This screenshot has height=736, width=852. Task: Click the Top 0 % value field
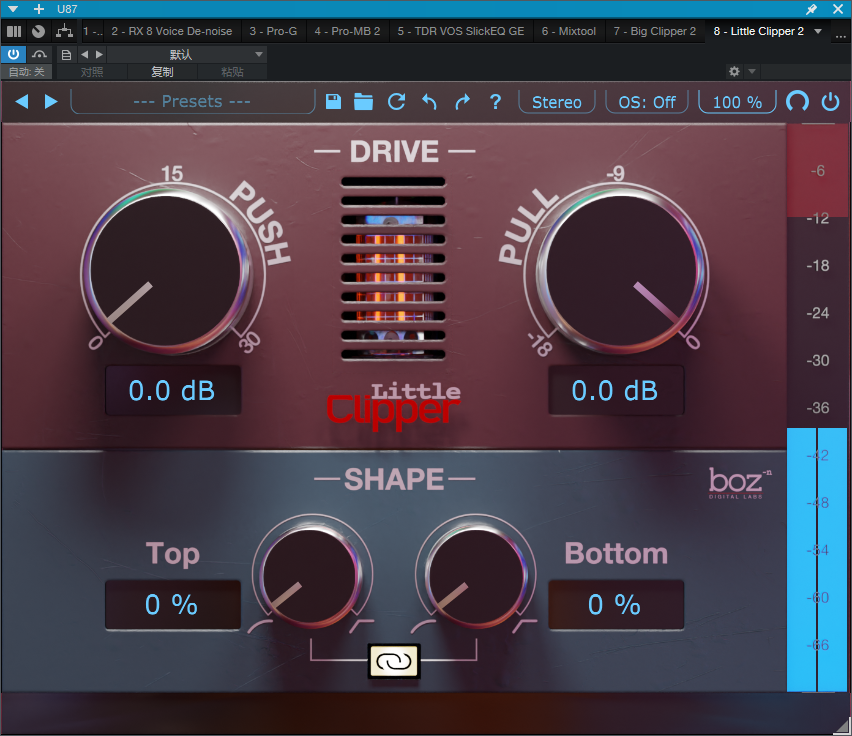(173, 605)
